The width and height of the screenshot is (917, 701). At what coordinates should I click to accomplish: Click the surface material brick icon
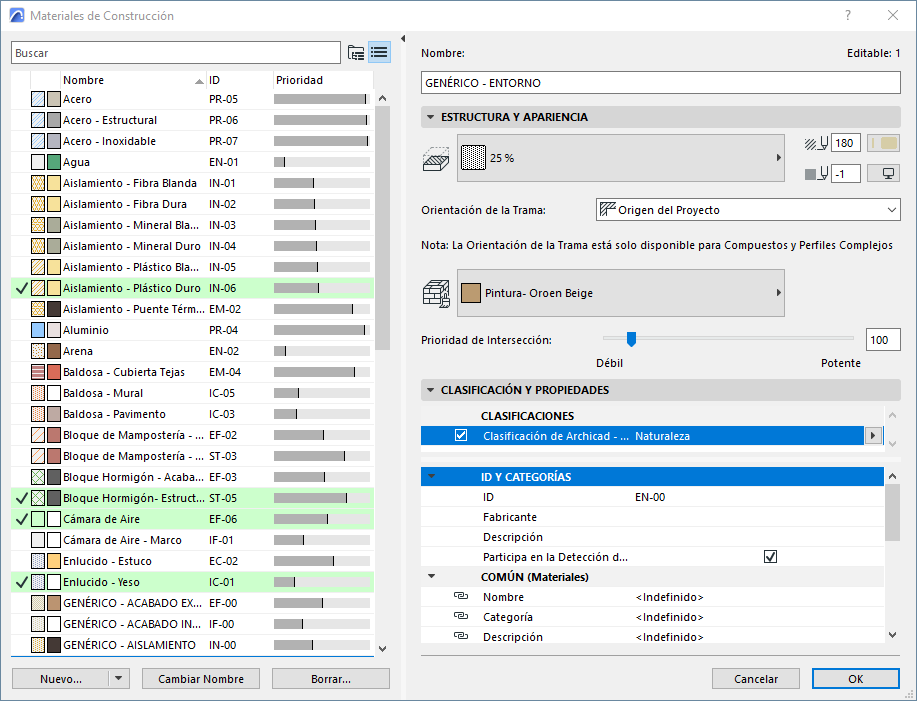(x=436, y=293)
